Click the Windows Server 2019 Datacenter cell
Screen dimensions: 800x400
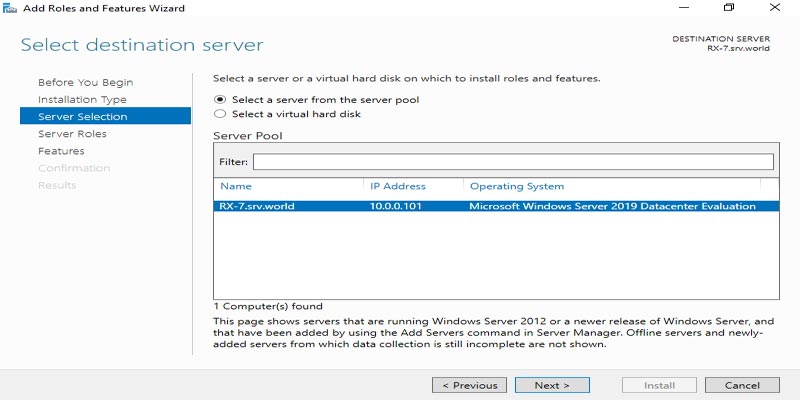(612, 206)
